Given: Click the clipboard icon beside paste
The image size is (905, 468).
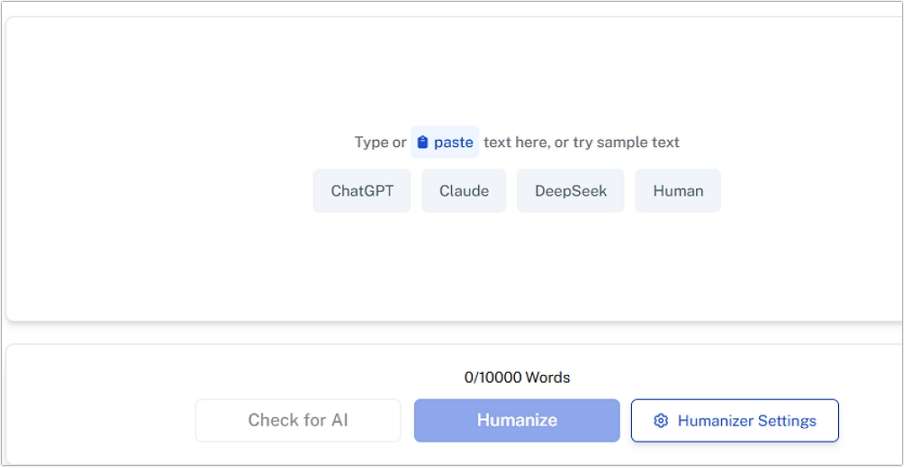Looking at the screenshot, I should 423,143.
